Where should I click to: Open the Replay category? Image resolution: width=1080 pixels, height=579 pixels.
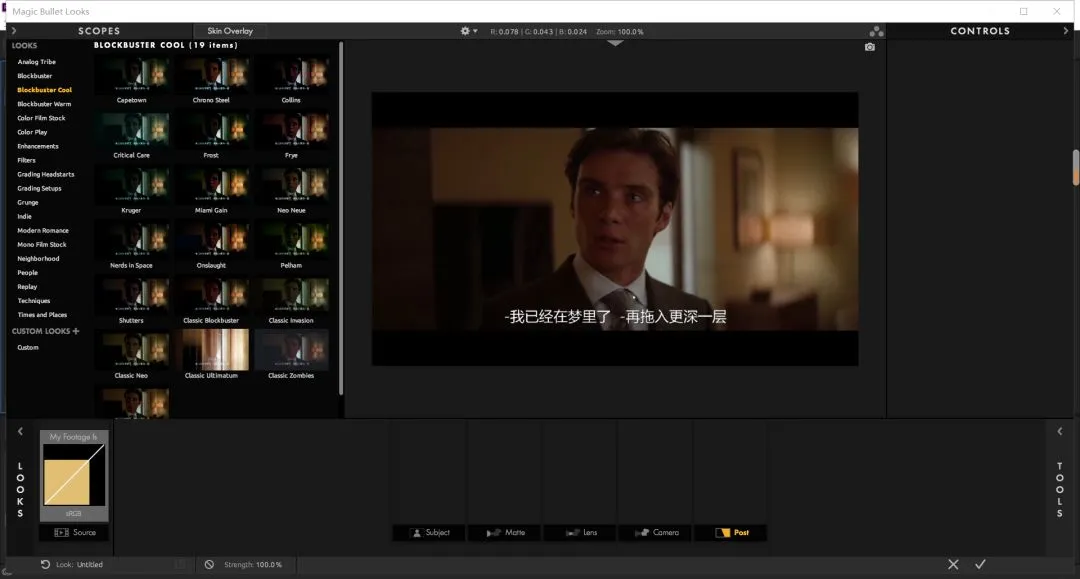(27, 286)
